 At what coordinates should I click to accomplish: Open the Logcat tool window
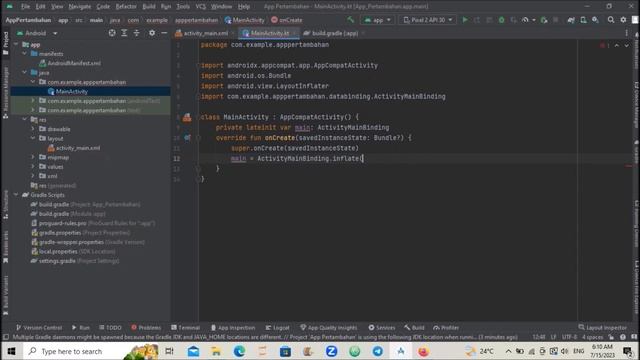(277, 327)
